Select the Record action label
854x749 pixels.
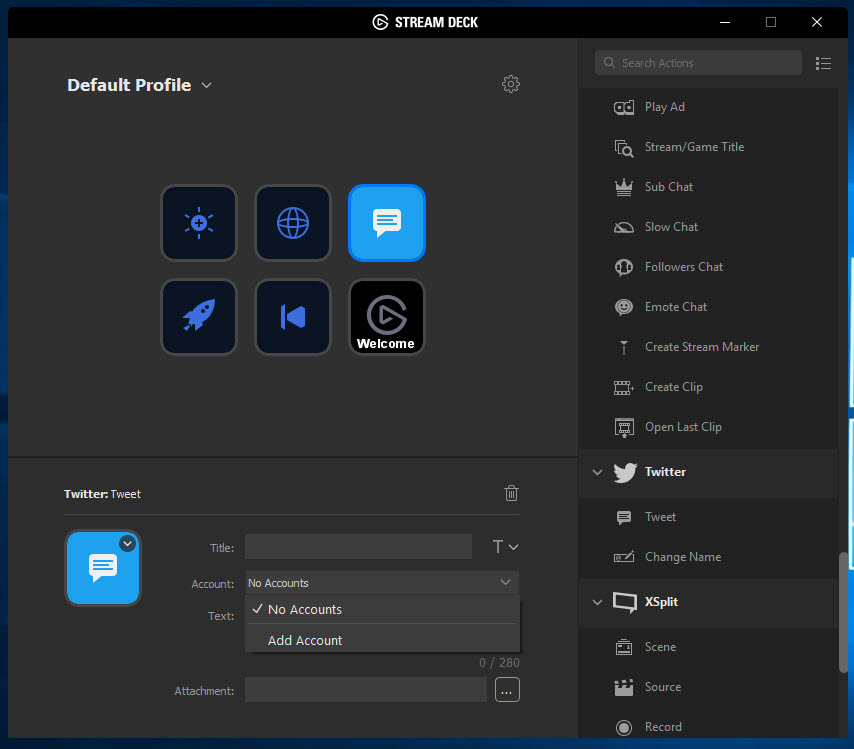663,727
